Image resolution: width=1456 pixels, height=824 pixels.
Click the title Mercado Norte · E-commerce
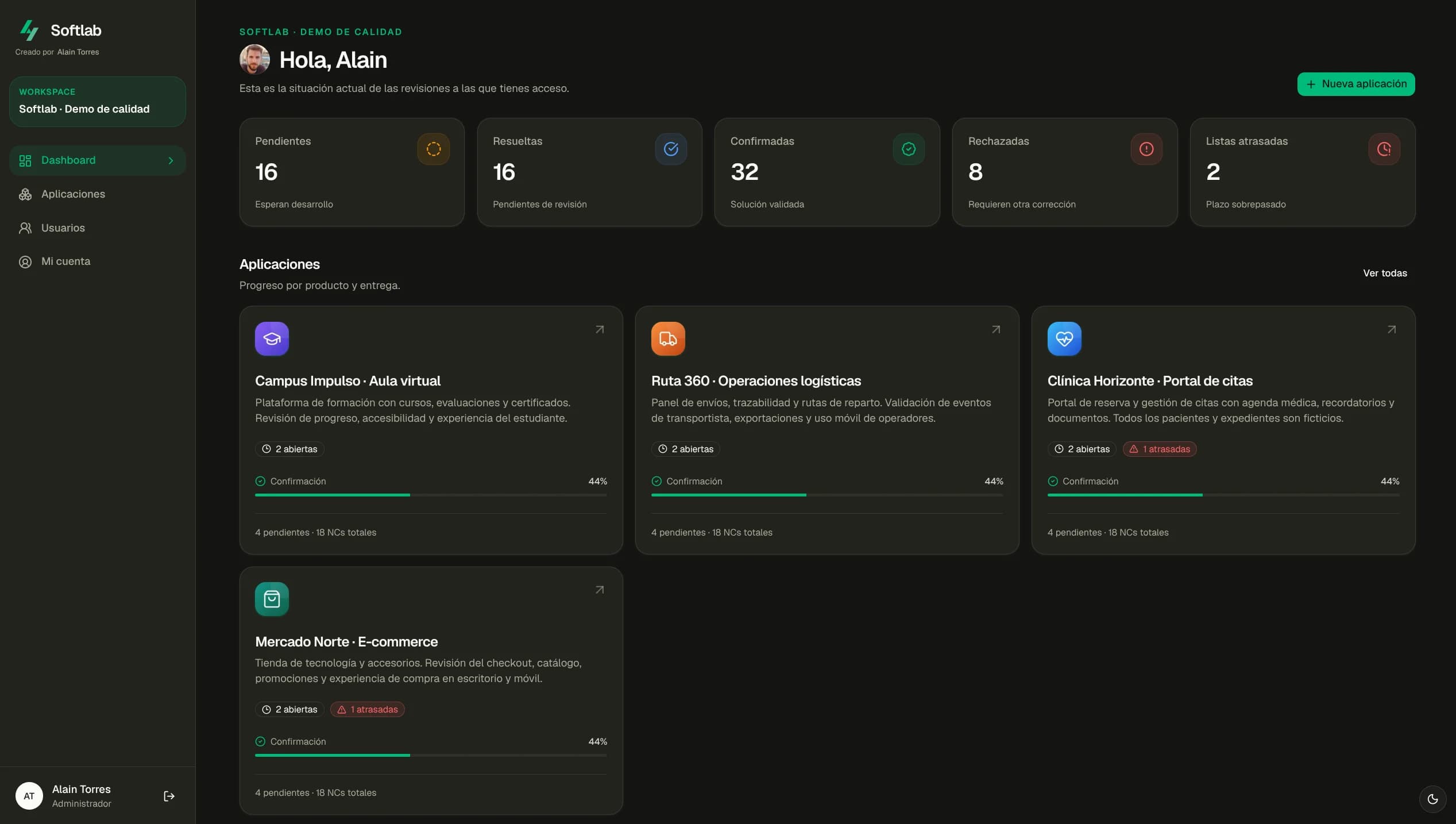[346, 641]
